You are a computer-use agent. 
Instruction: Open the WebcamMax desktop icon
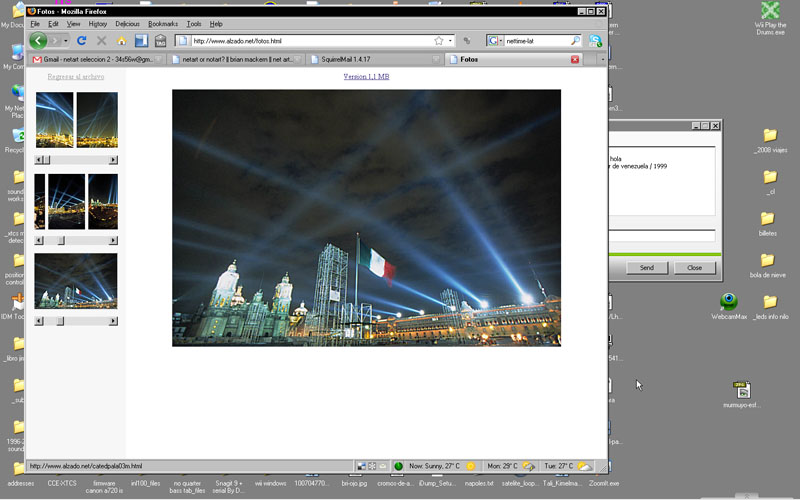pyautogui.click(x=729, y=302)
